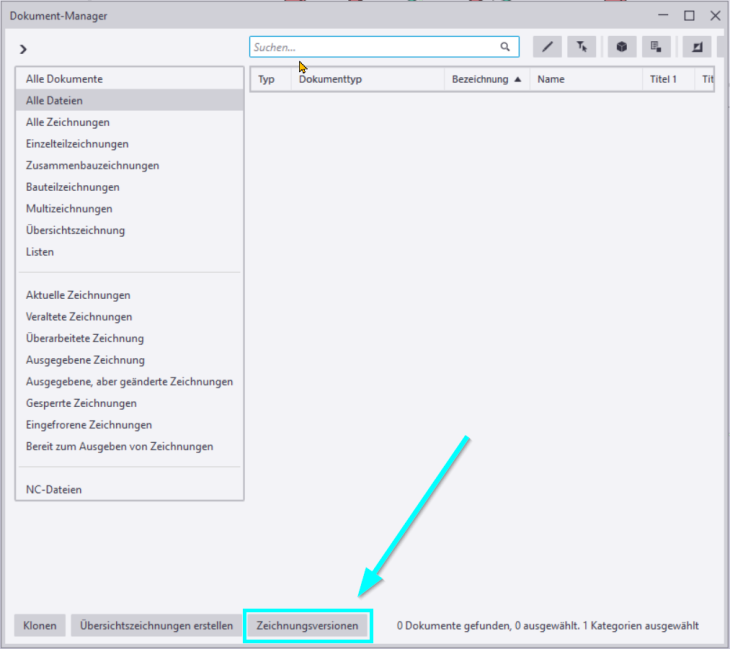Click the list with square icon
This screenshot has height=649, width=730.
pyautogui.click(x=656, y=47)
